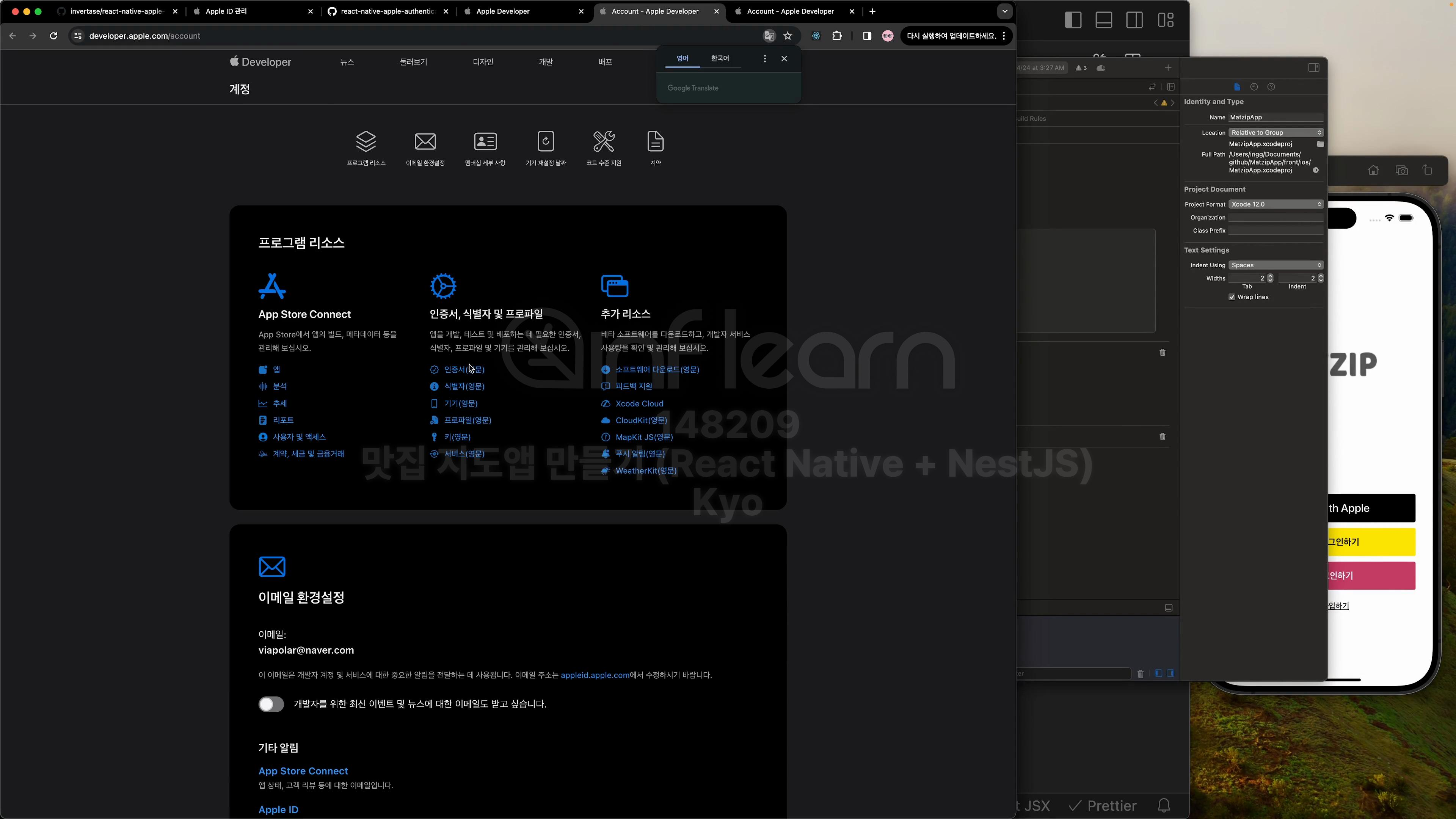Click the Chrome profile avatar

pyautogui.click(x=887, y=36)
